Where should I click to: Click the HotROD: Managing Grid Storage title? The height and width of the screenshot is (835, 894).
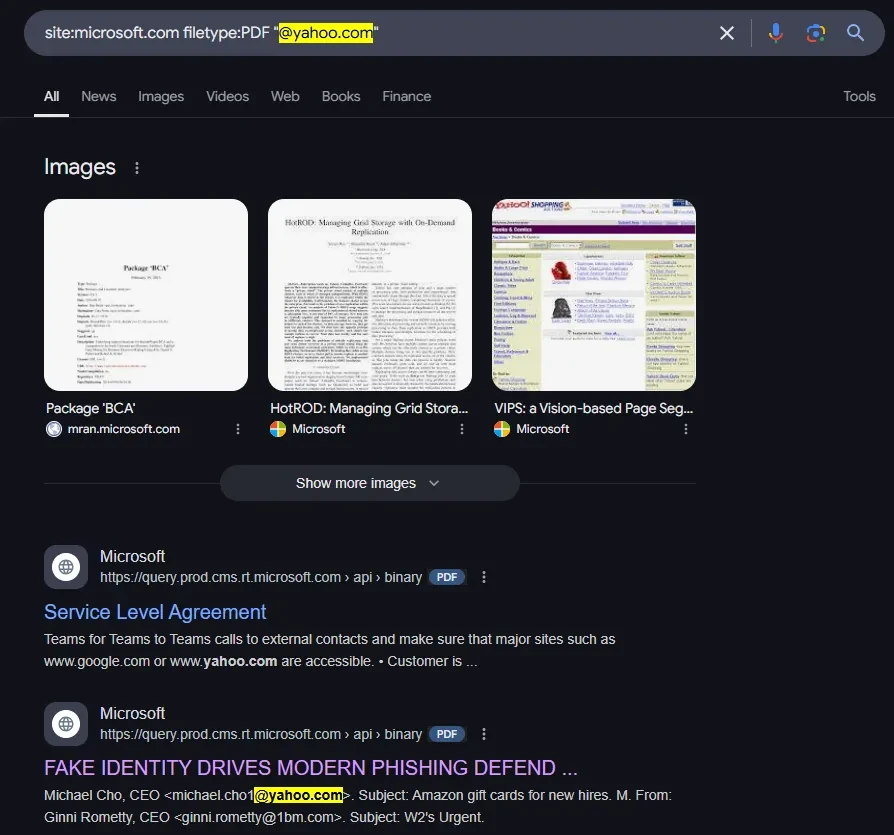369,408
